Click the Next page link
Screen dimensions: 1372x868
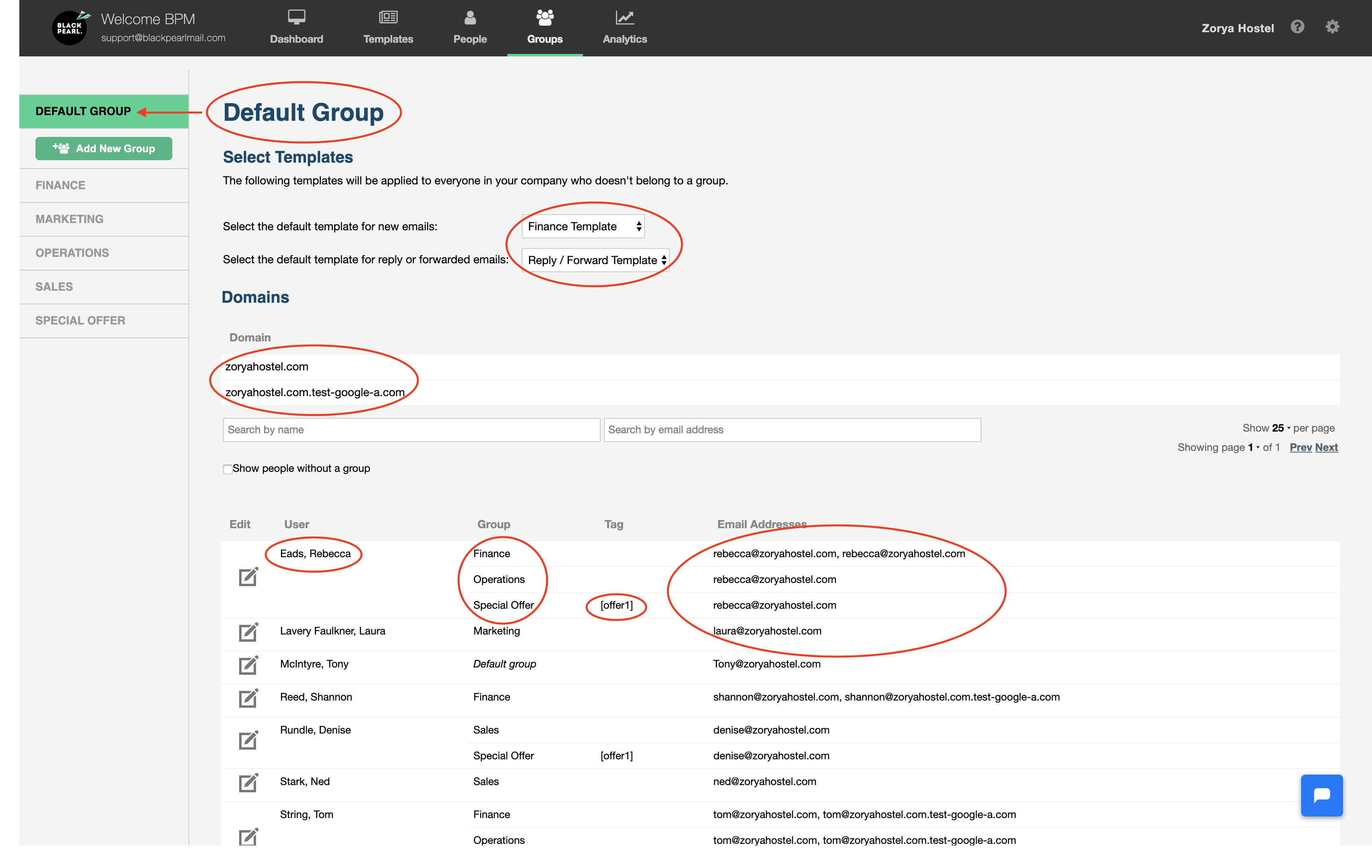pos(1326,447)
